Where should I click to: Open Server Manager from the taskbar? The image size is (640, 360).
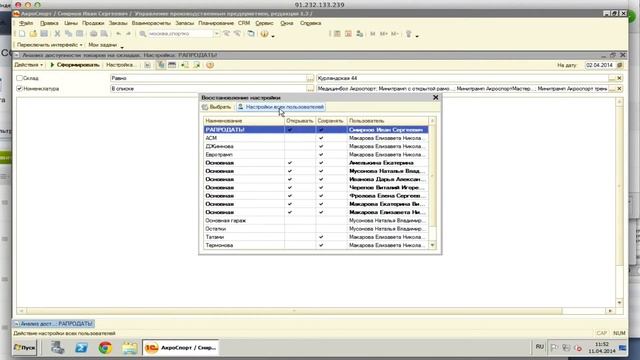(57, 348)
